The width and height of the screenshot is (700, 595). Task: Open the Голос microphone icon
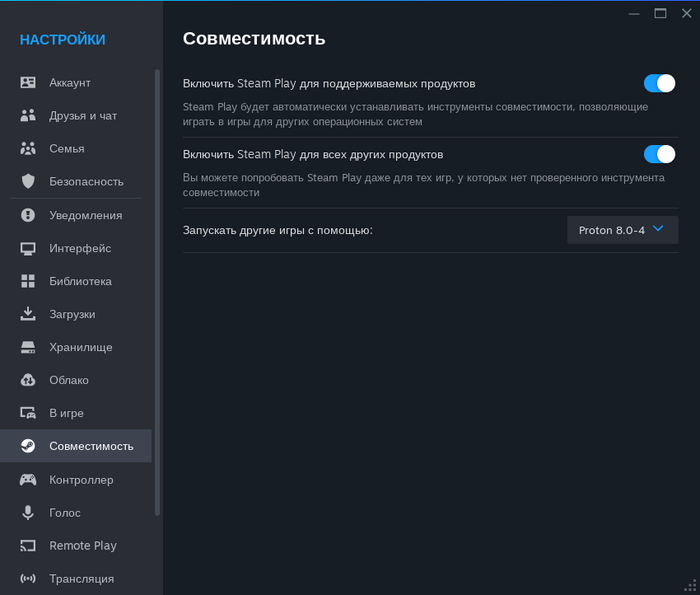point(28,512)
